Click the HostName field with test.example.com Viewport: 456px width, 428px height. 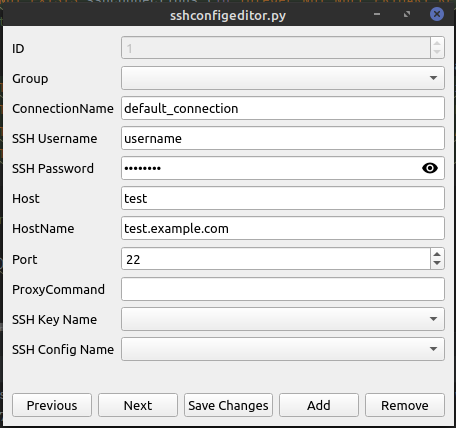(x=283, y=228)
